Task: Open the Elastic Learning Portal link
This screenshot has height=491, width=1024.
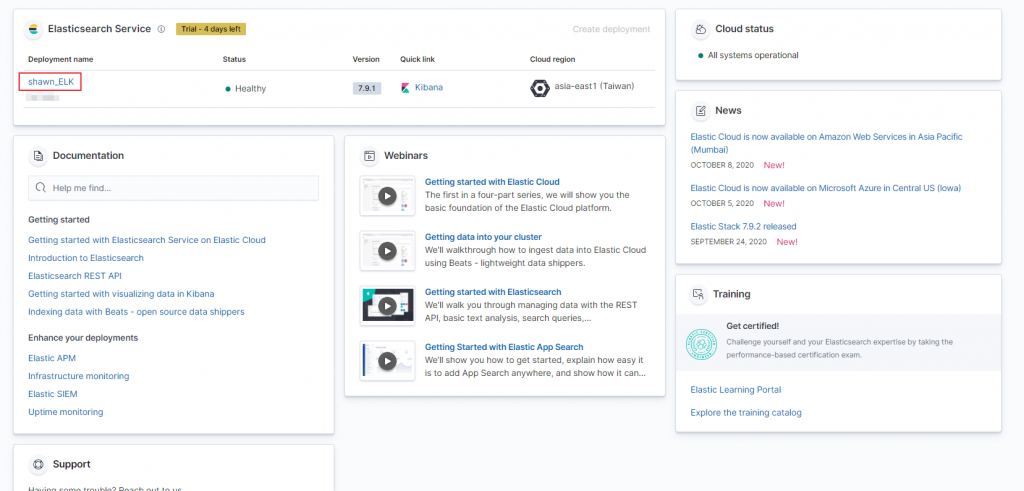Action: [x=735, y=390]
